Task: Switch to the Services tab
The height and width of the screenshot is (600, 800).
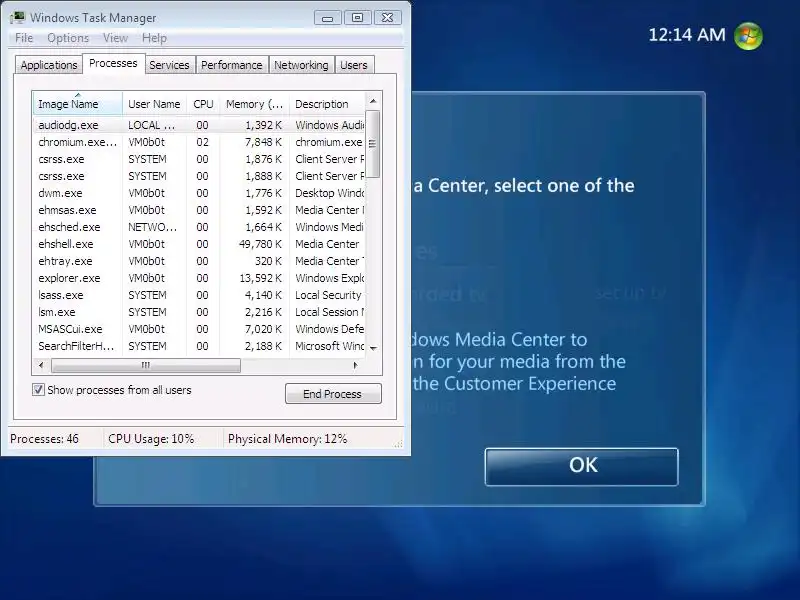Action: [169, 65]
